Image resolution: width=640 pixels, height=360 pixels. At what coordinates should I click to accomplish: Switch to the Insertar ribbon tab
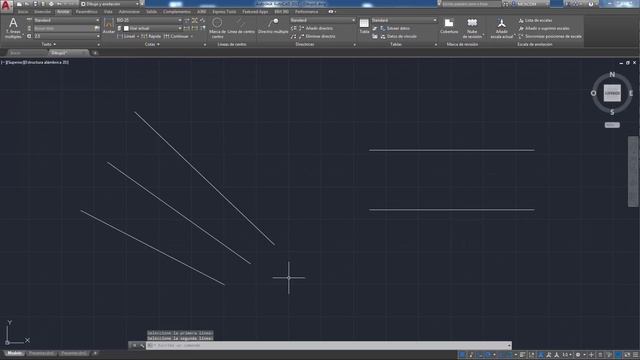(42, 12)
